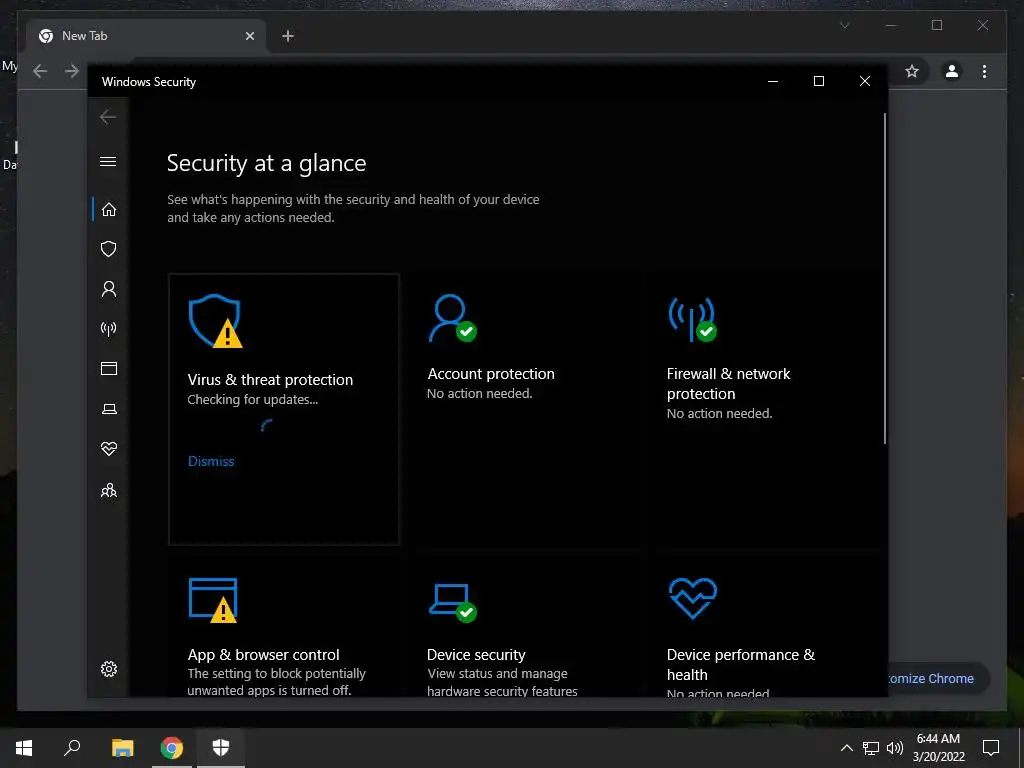This screenshot has height=768, width=1024.
Task: Open taskbar Search magnifier
Action: point(72,748)
